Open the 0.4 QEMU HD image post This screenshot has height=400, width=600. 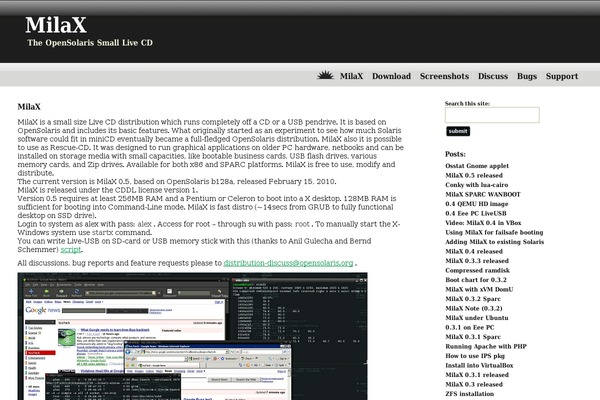tap(476, 204)
